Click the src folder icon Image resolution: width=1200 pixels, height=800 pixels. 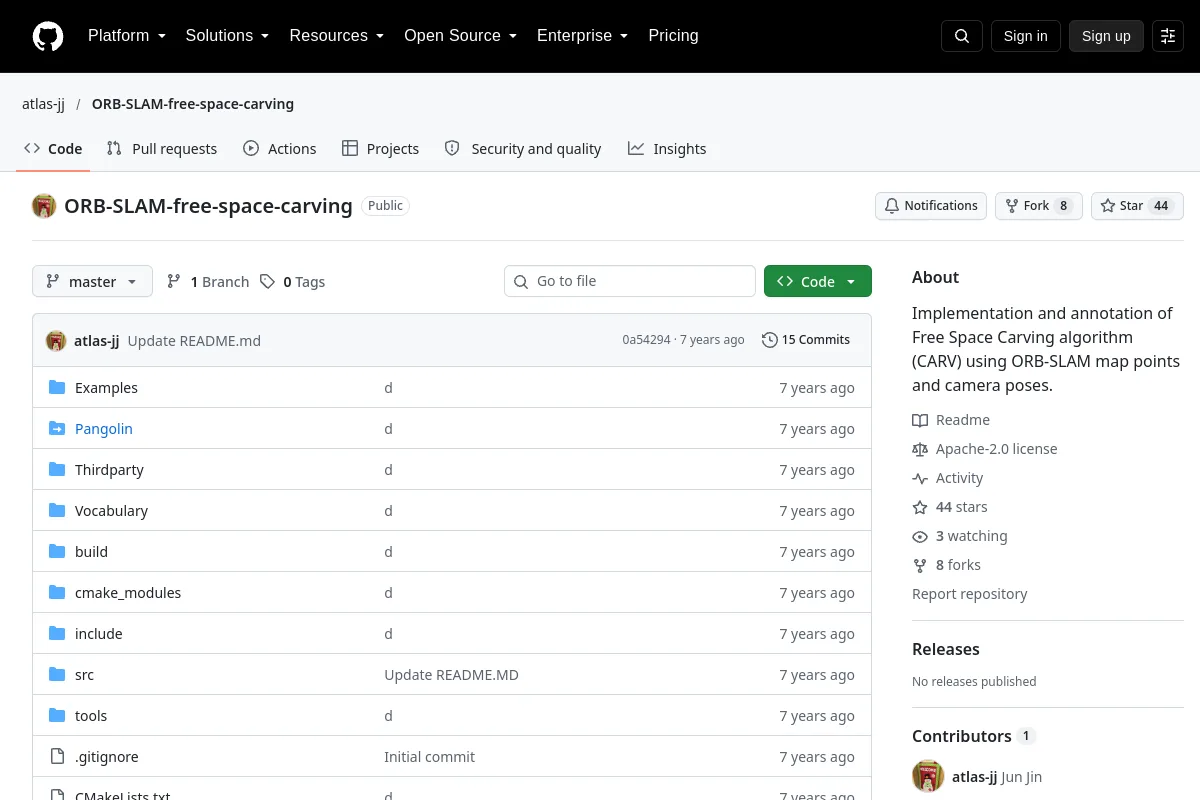pos(57,675)
